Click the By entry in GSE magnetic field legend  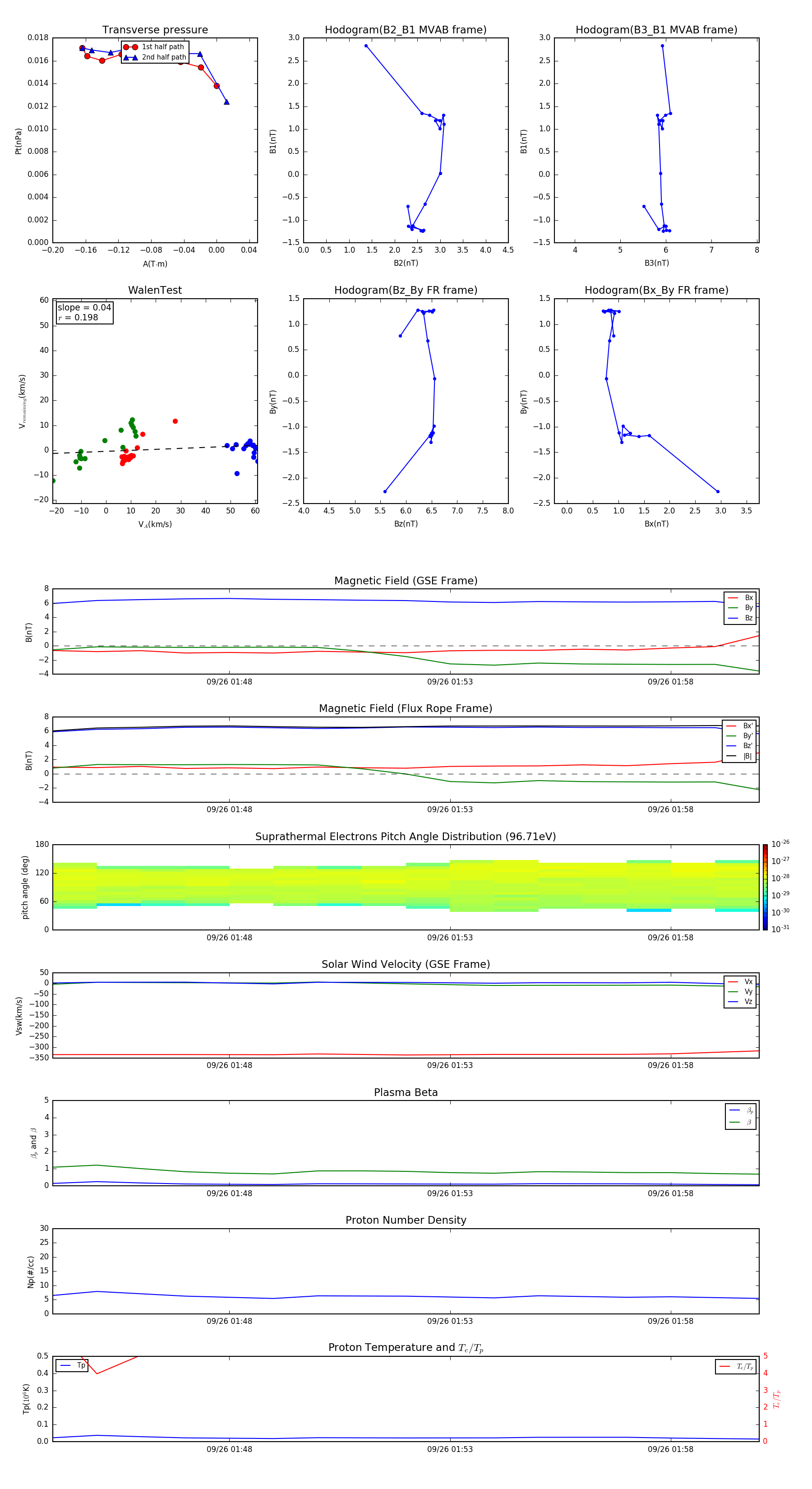pos(740,607)
